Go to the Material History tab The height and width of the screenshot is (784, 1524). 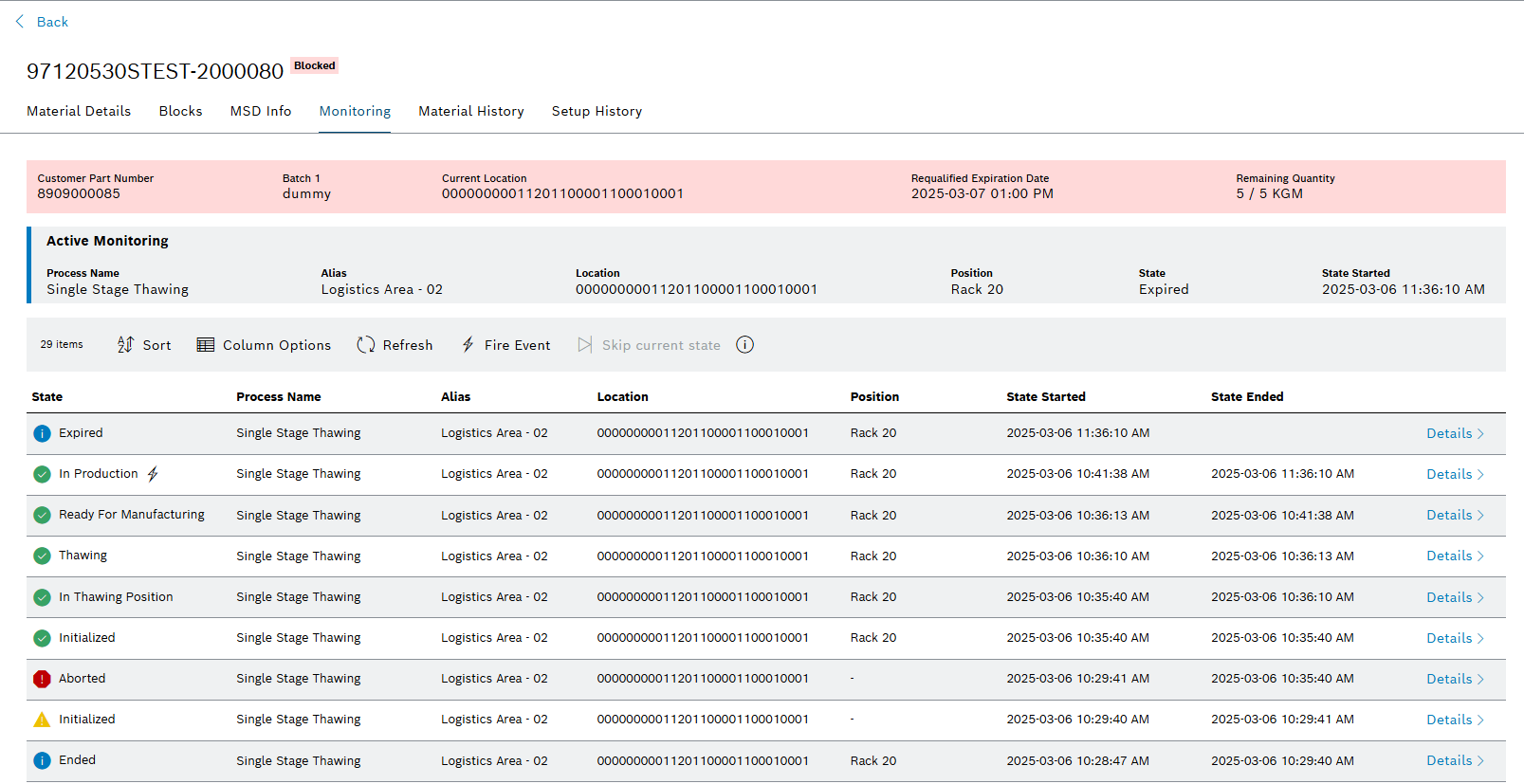point(471,111)
